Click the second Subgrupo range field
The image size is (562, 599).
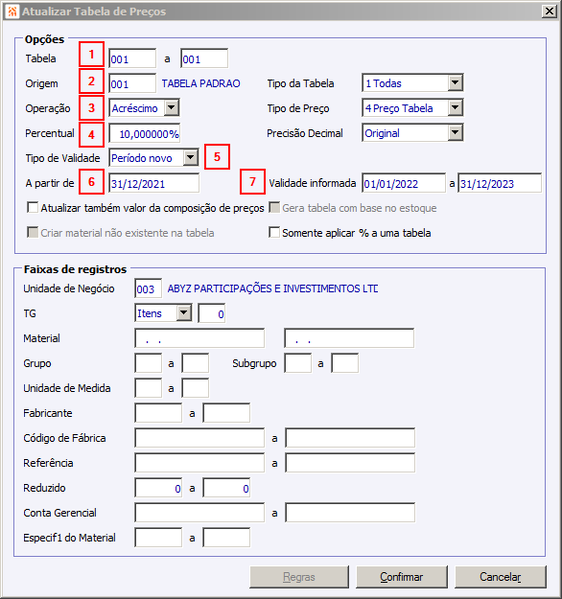[x=345, y=363]
